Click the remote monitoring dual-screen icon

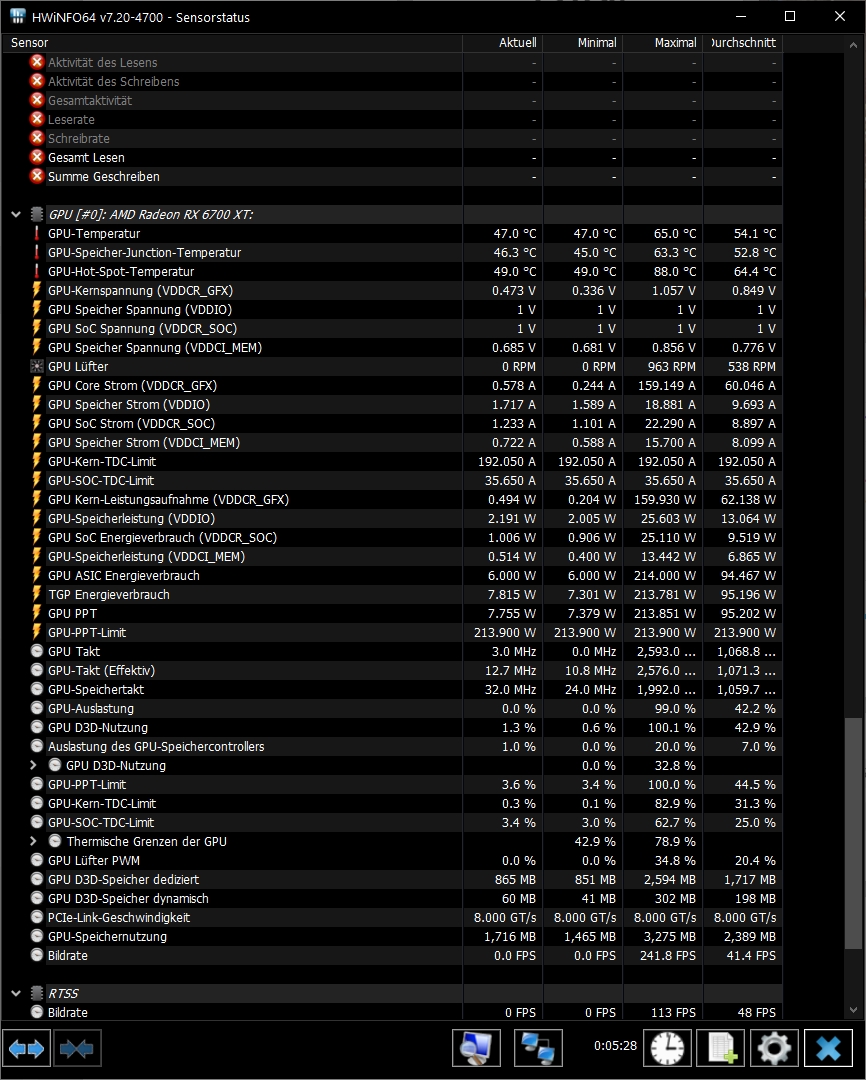tap(540, 1048)
